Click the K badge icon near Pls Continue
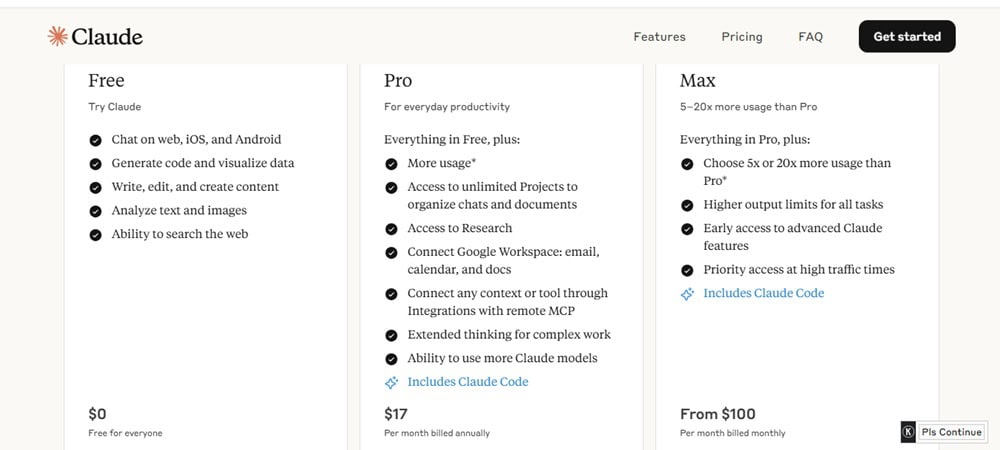 909,432
